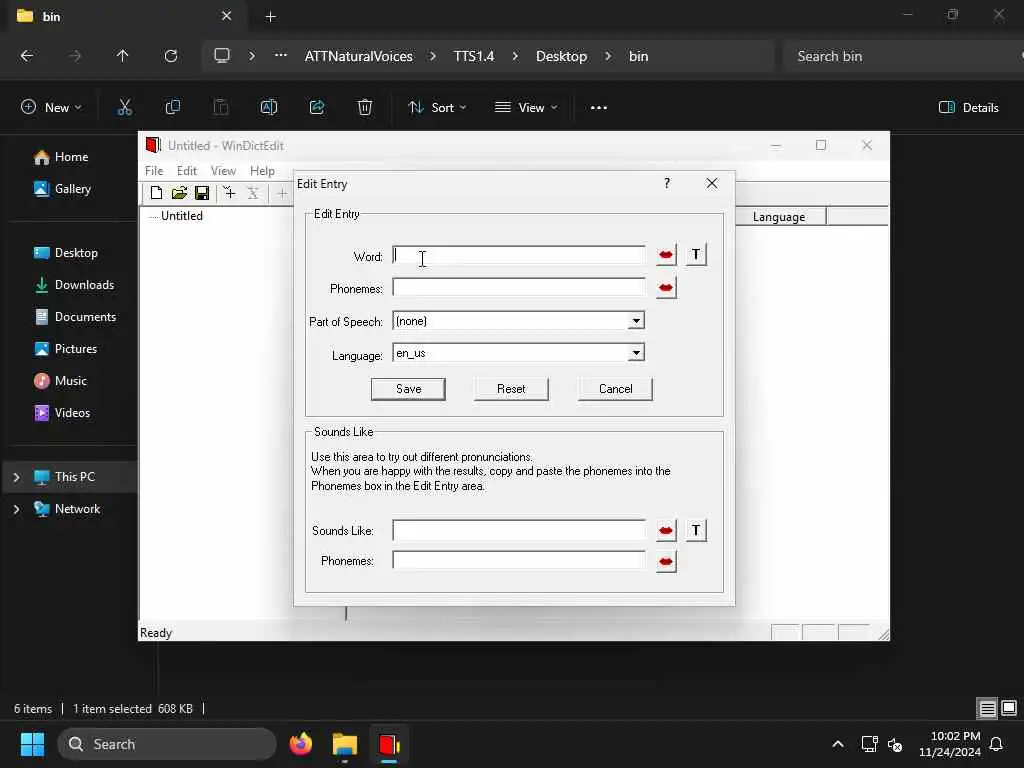Expand the This PC tree node
This screenshot has width=1024, height=768.
(x=16, y=477)
